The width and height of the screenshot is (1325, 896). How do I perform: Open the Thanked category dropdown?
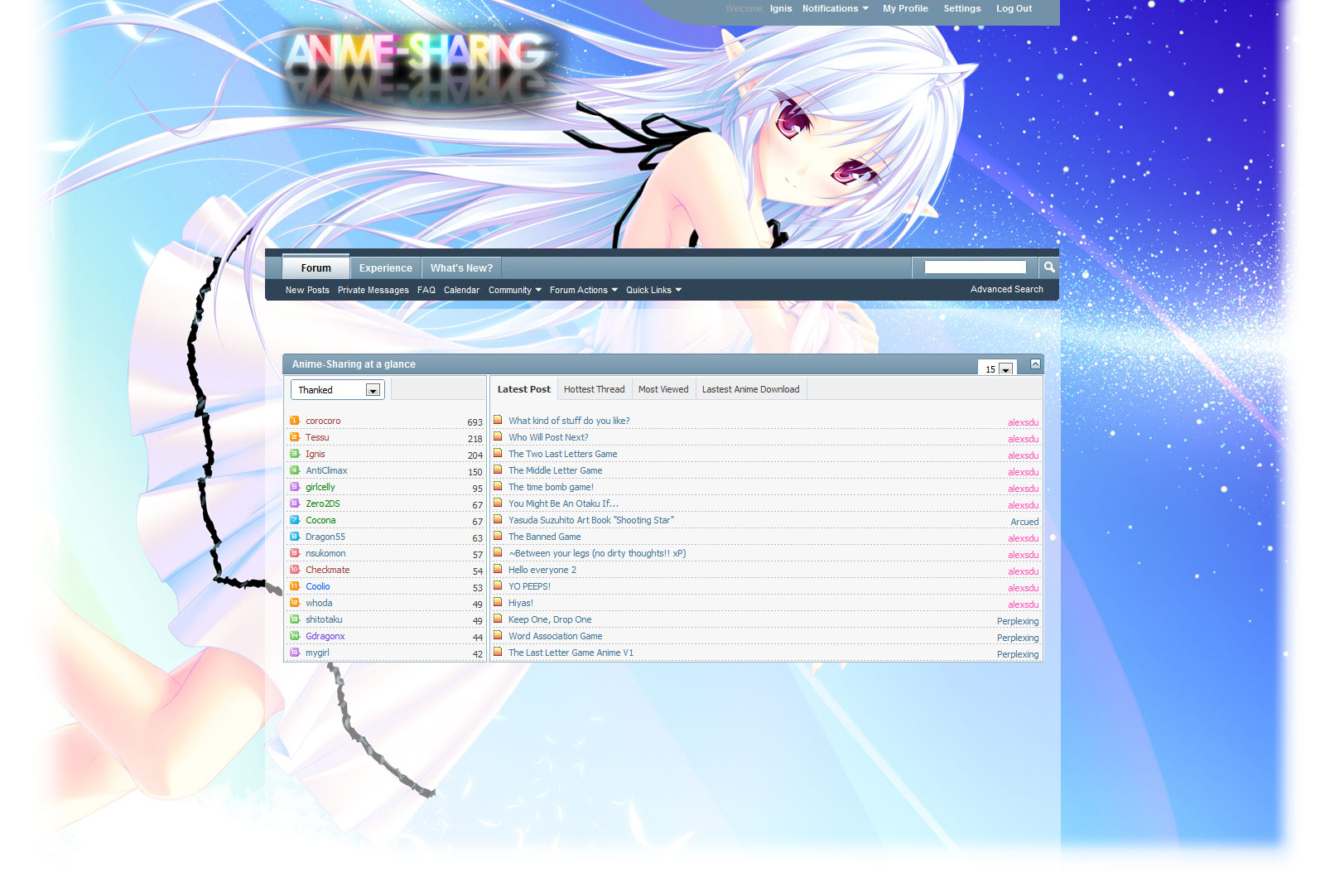pos(337,390)
